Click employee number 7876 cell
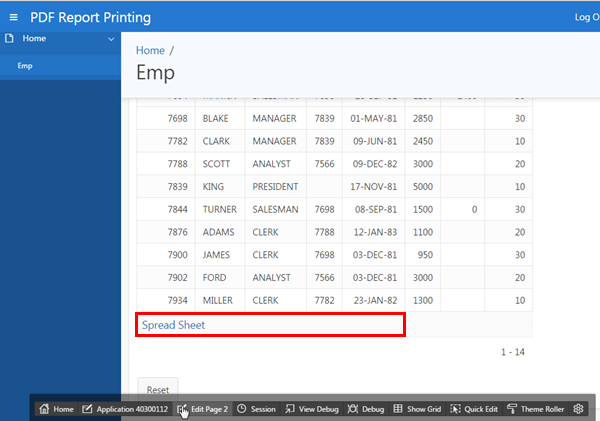The height and width of the screenshot is (421, 600). coord(166,232)
